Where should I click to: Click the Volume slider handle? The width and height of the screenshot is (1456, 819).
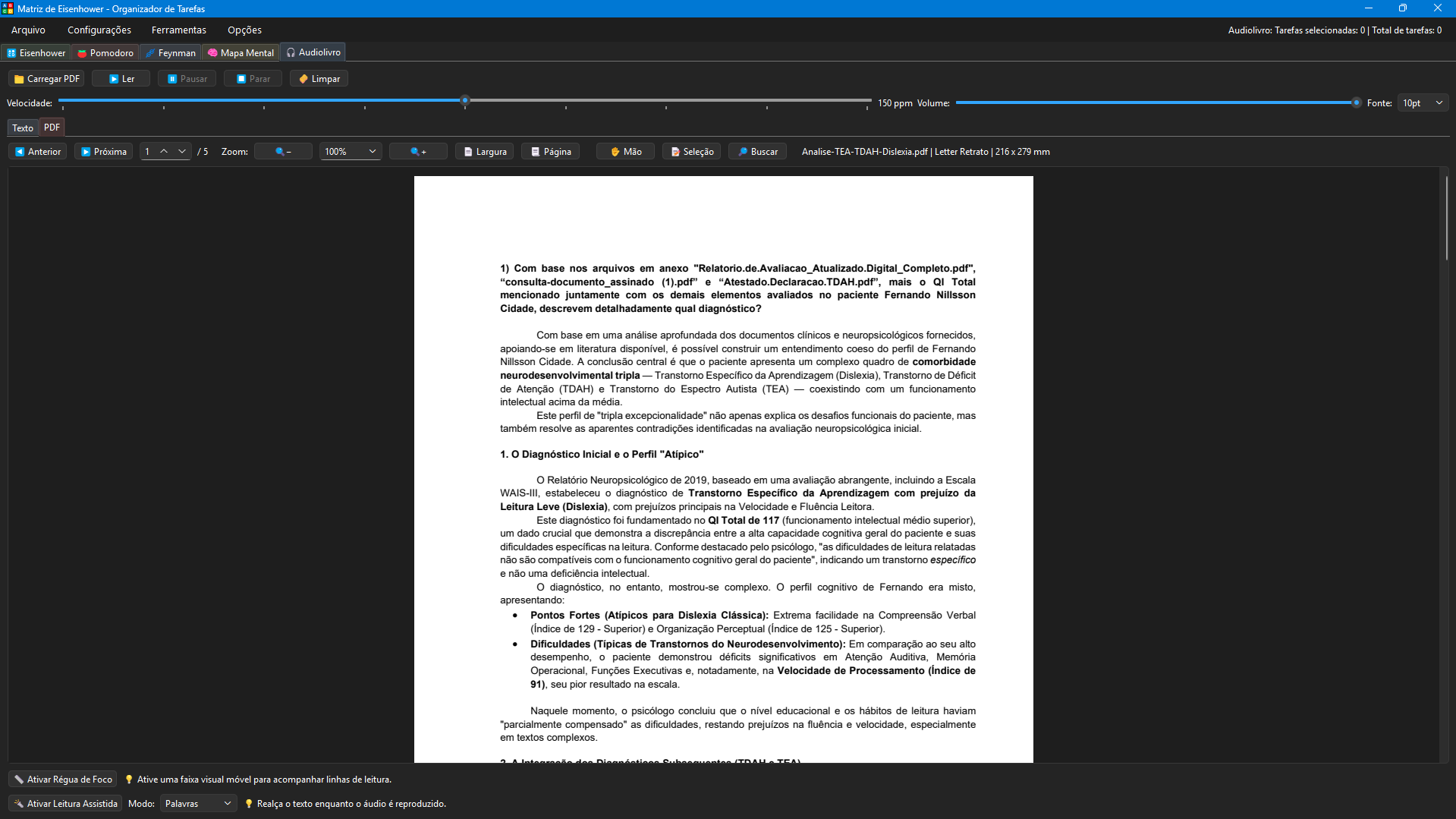tap(1356, 102)
